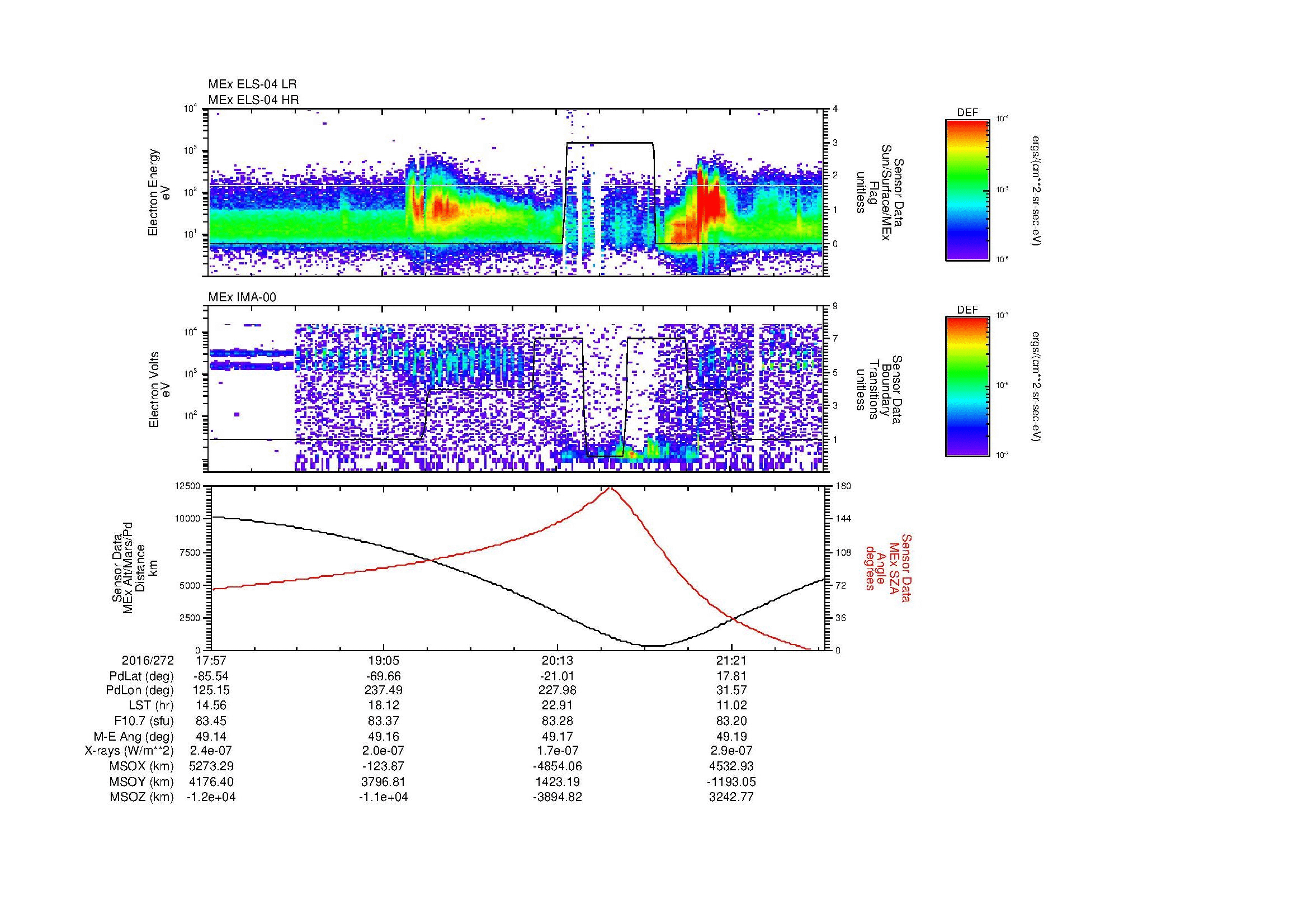This screenshot has width=1308, height=924.
Task: Click the MSOY value '4176.40'
Action: click(x=211, y=781)
